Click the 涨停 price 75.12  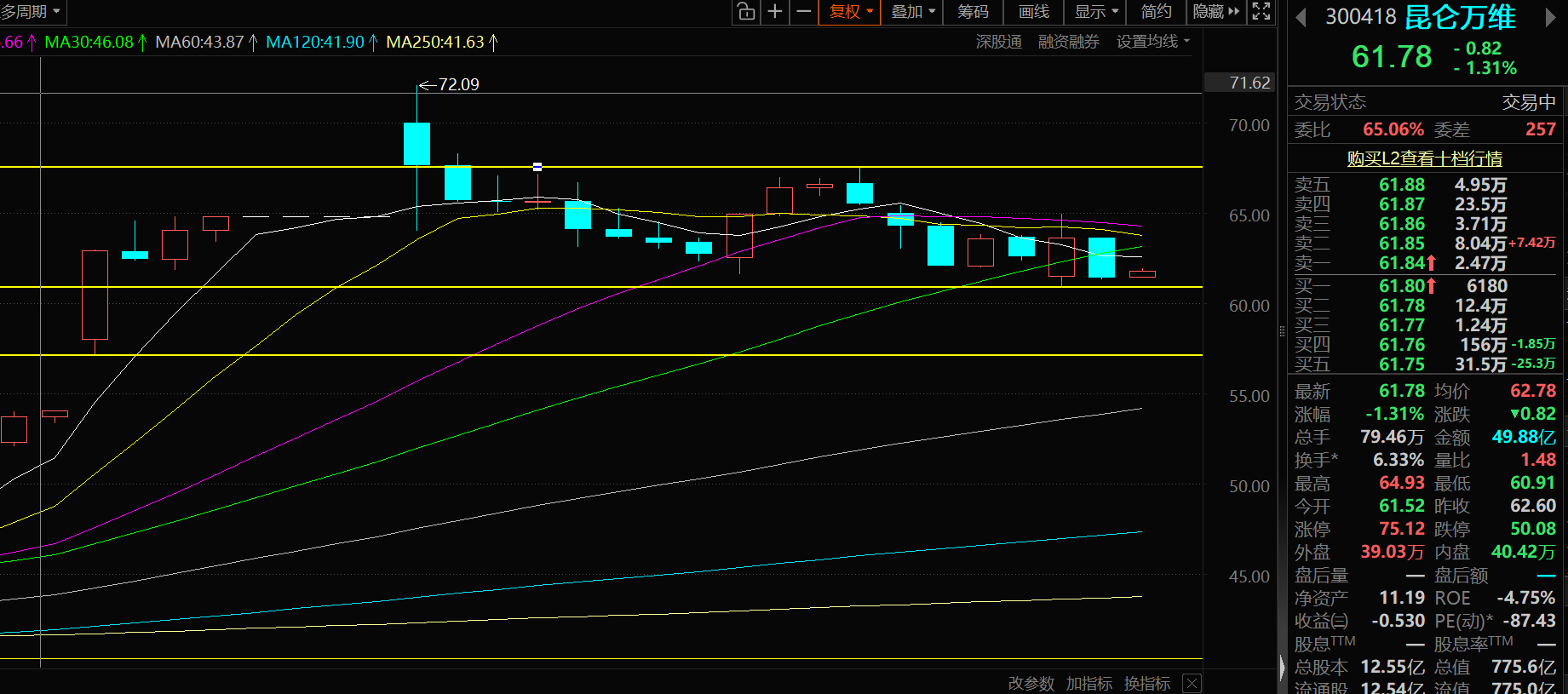tap(1402, 529)
